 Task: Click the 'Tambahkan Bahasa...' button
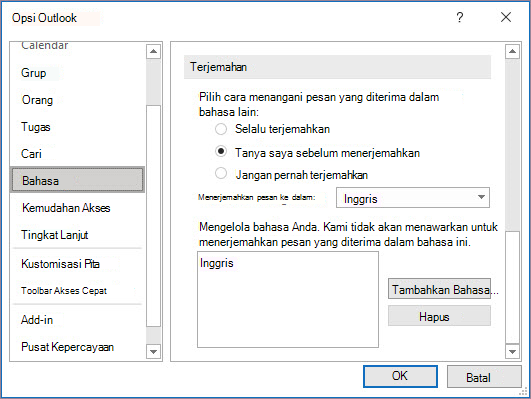pos(439,289)
